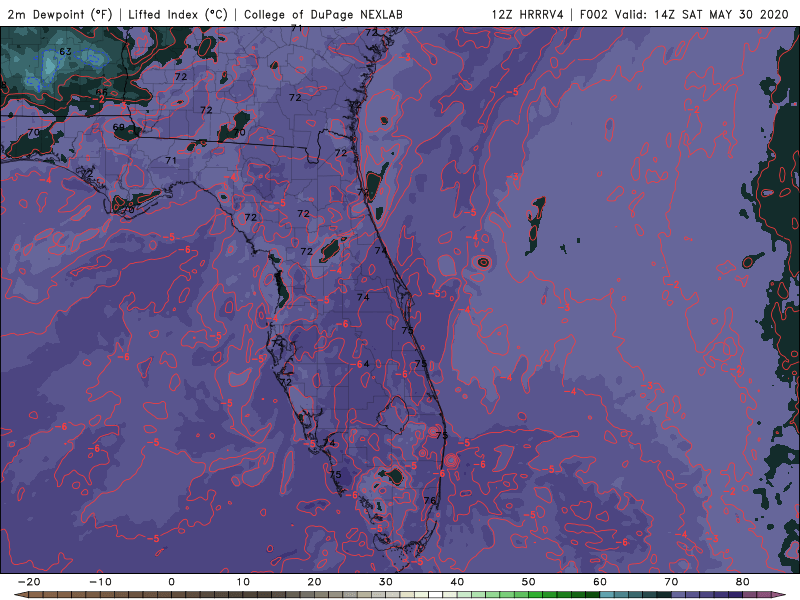Click the "12Z HRRRV4" model run label
This screenshot has width=800, height=600.
528,14
